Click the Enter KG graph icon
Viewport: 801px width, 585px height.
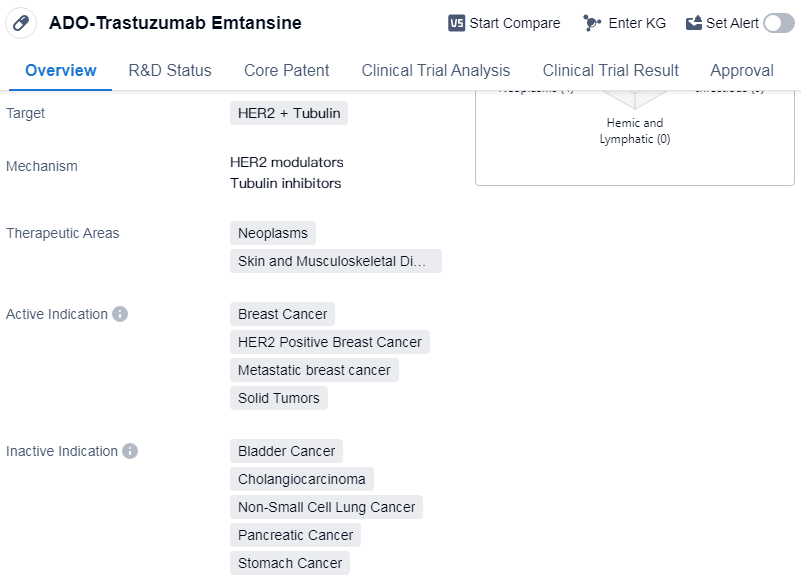592,23
